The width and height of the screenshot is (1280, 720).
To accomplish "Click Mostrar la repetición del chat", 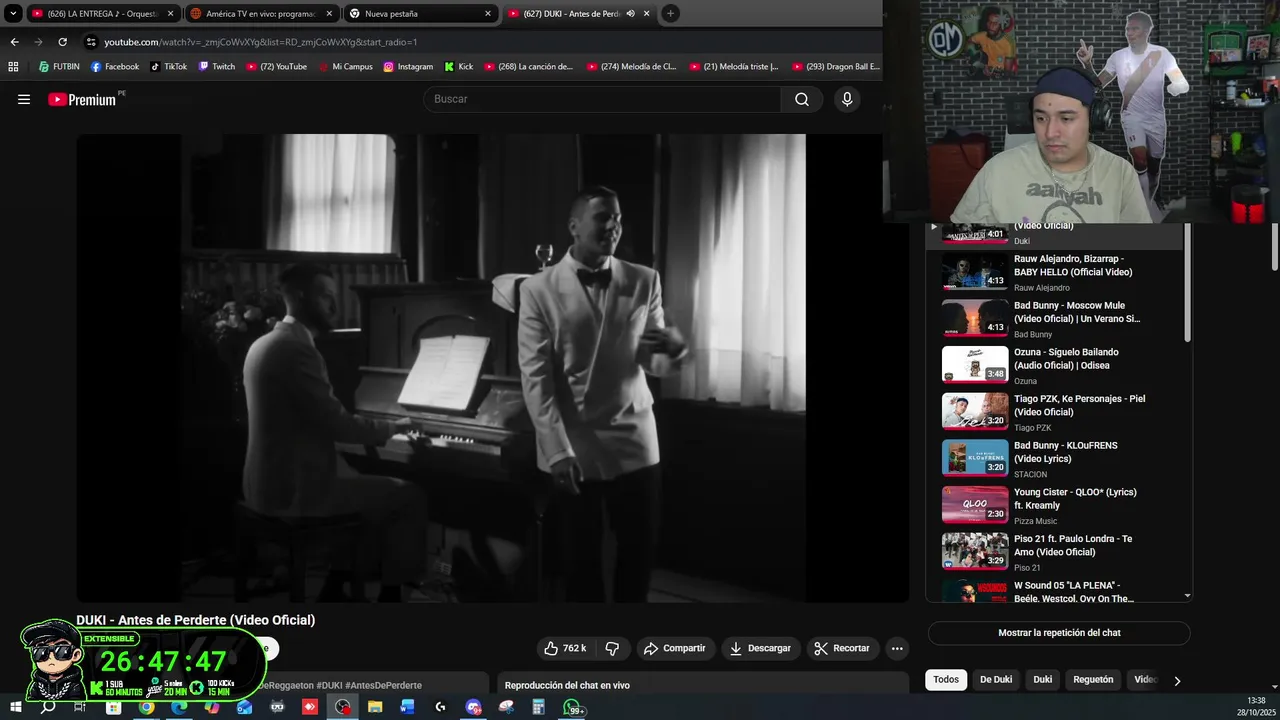I will pos(1059,633).
